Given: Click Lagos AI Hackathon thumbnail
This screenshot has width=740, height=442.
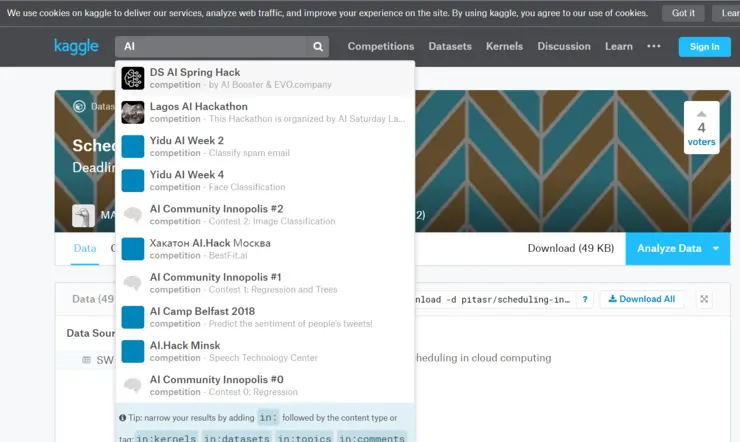Looking at the screenshot, I should tap(133, 112).
